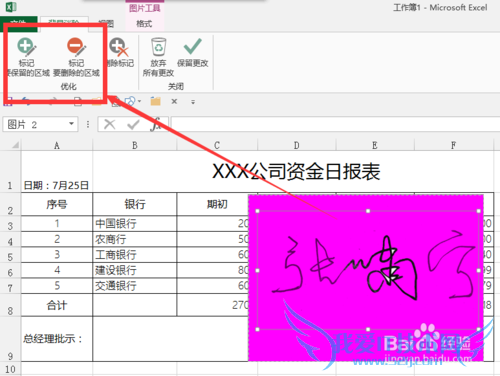Viewport: 500px width, 376px height.
Task: Click the 总经理批示： cell
Action: tap(57, 339)
